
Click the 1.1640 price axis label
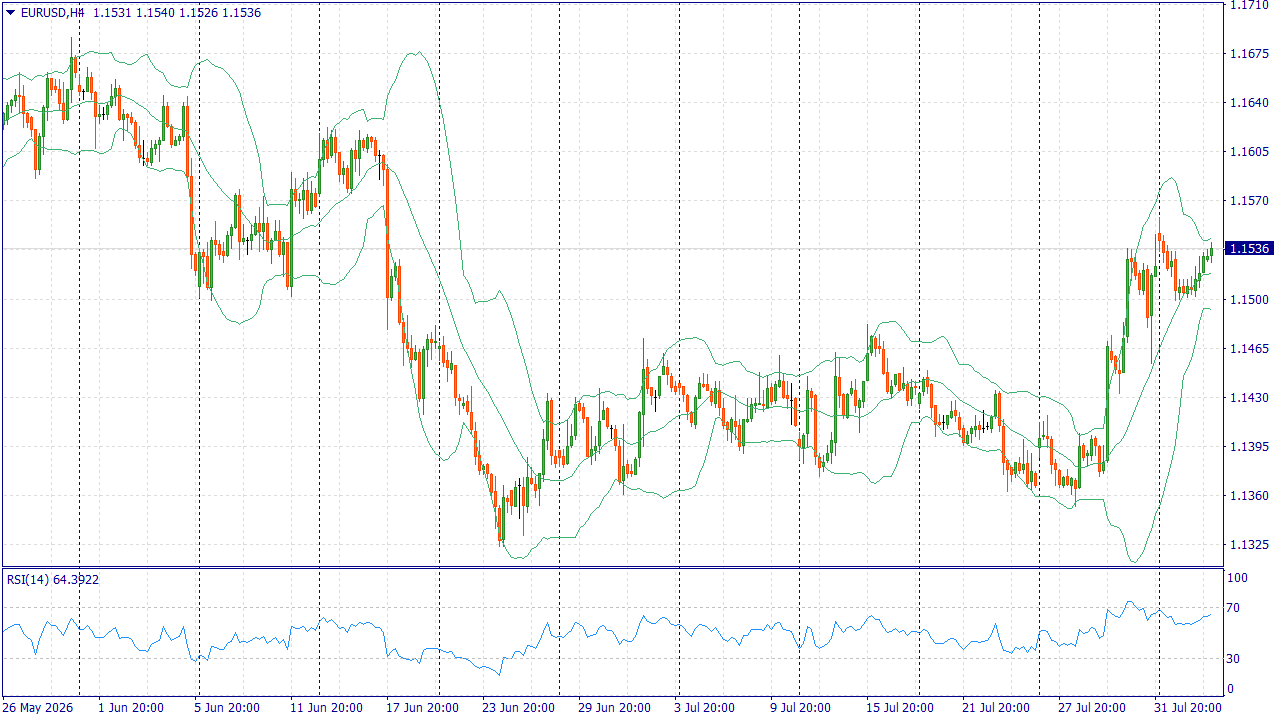1249,103
